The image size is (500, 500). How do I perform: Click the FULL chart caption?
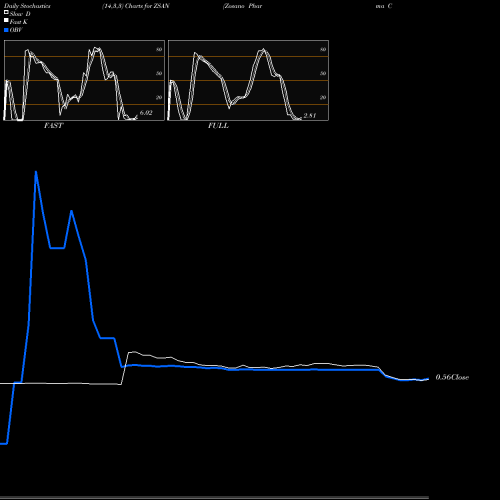click(218, 126)
